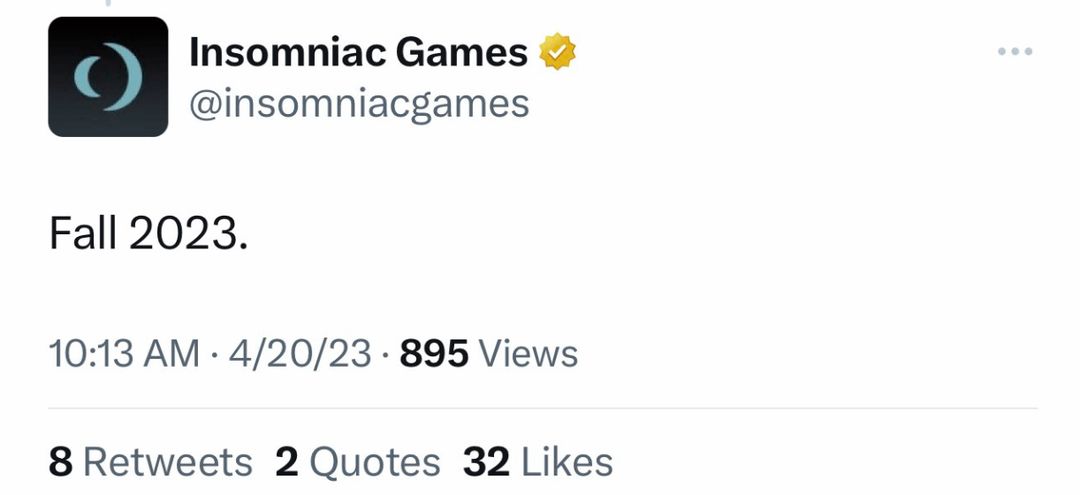Click the bold retweet count number 8
The height and width of the screenshot is (495, 1080).
click(61, 462)
